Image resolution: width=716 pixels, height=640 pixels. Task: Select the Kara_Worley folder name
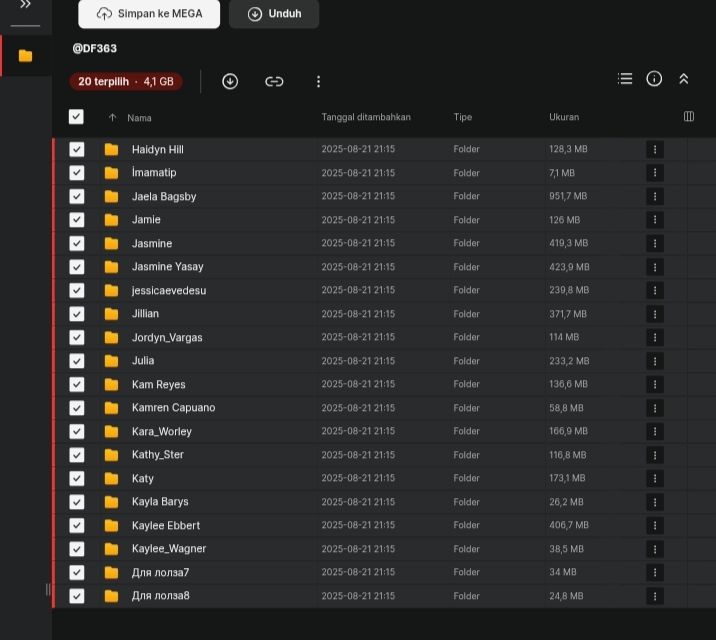coord(162,431)
